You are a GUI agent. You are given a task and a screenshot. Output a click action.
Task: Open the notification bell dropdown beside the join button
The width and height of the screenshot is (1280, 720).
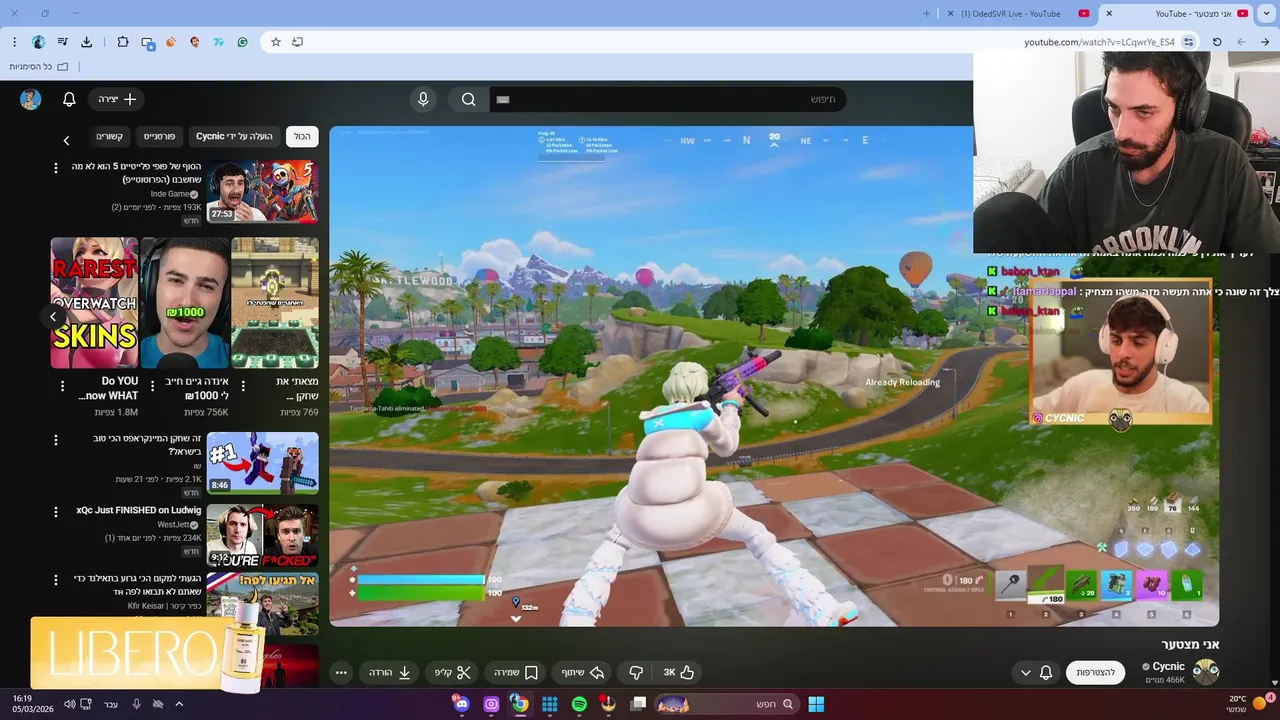point(1036,673)
